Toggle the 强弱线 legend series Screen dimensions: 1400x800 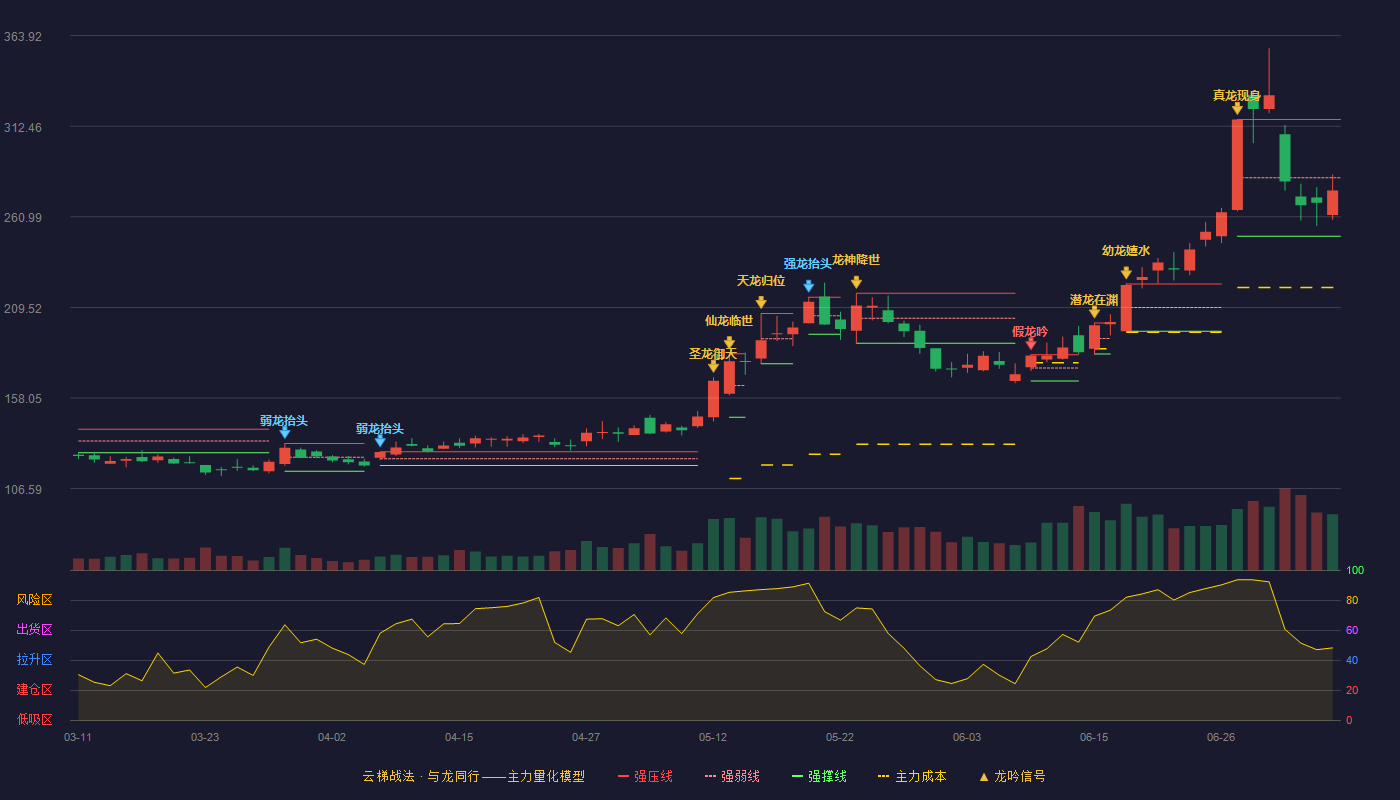[732, 776]
